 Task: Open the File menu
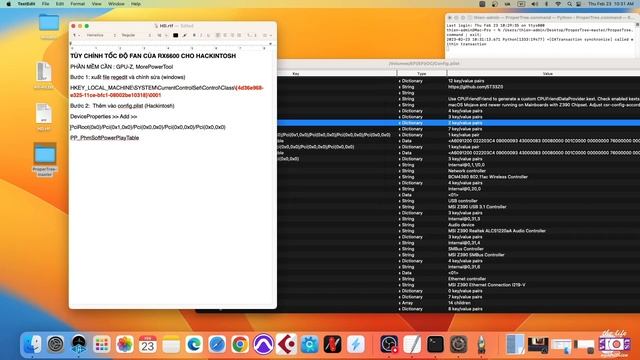45,4
